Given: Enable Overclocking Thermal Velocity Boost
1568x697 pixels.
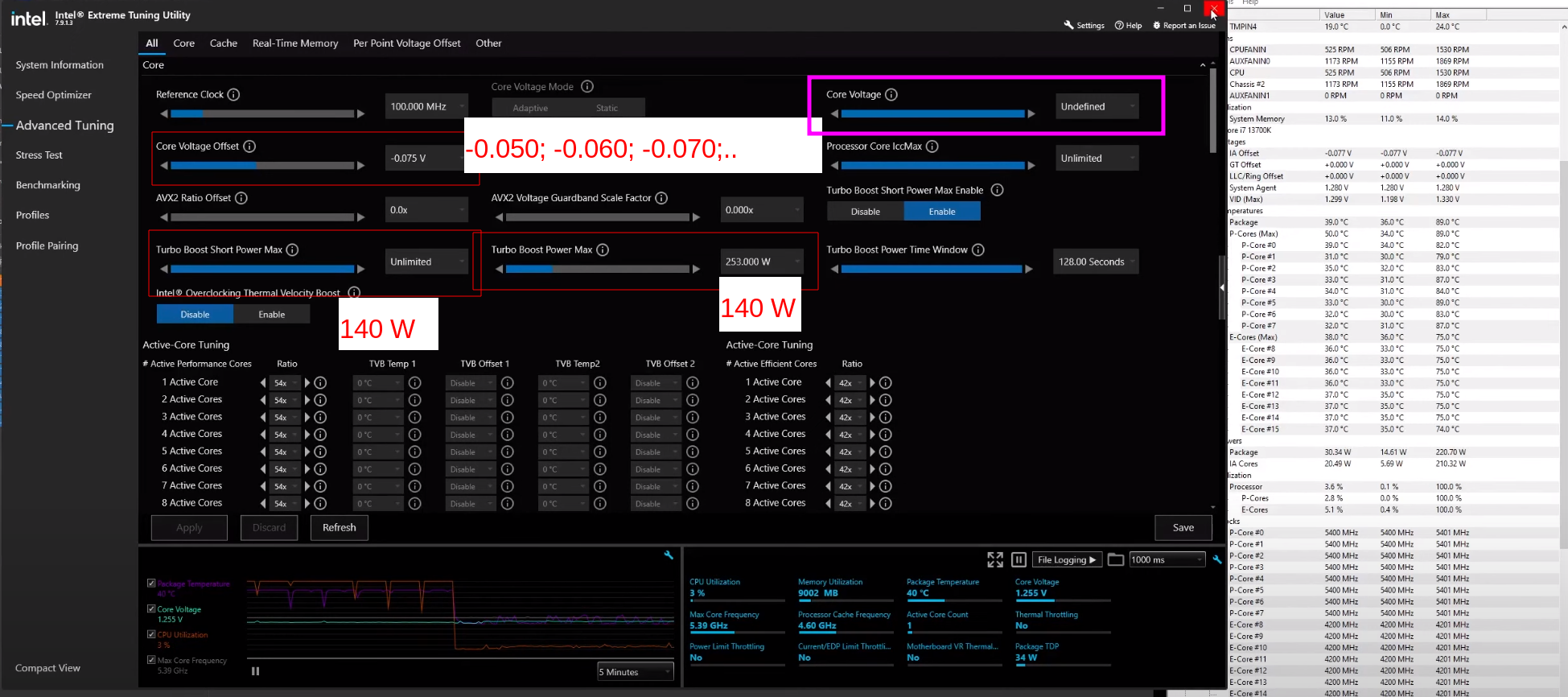Looking at the screenshot, I should [x=272, y=315].
